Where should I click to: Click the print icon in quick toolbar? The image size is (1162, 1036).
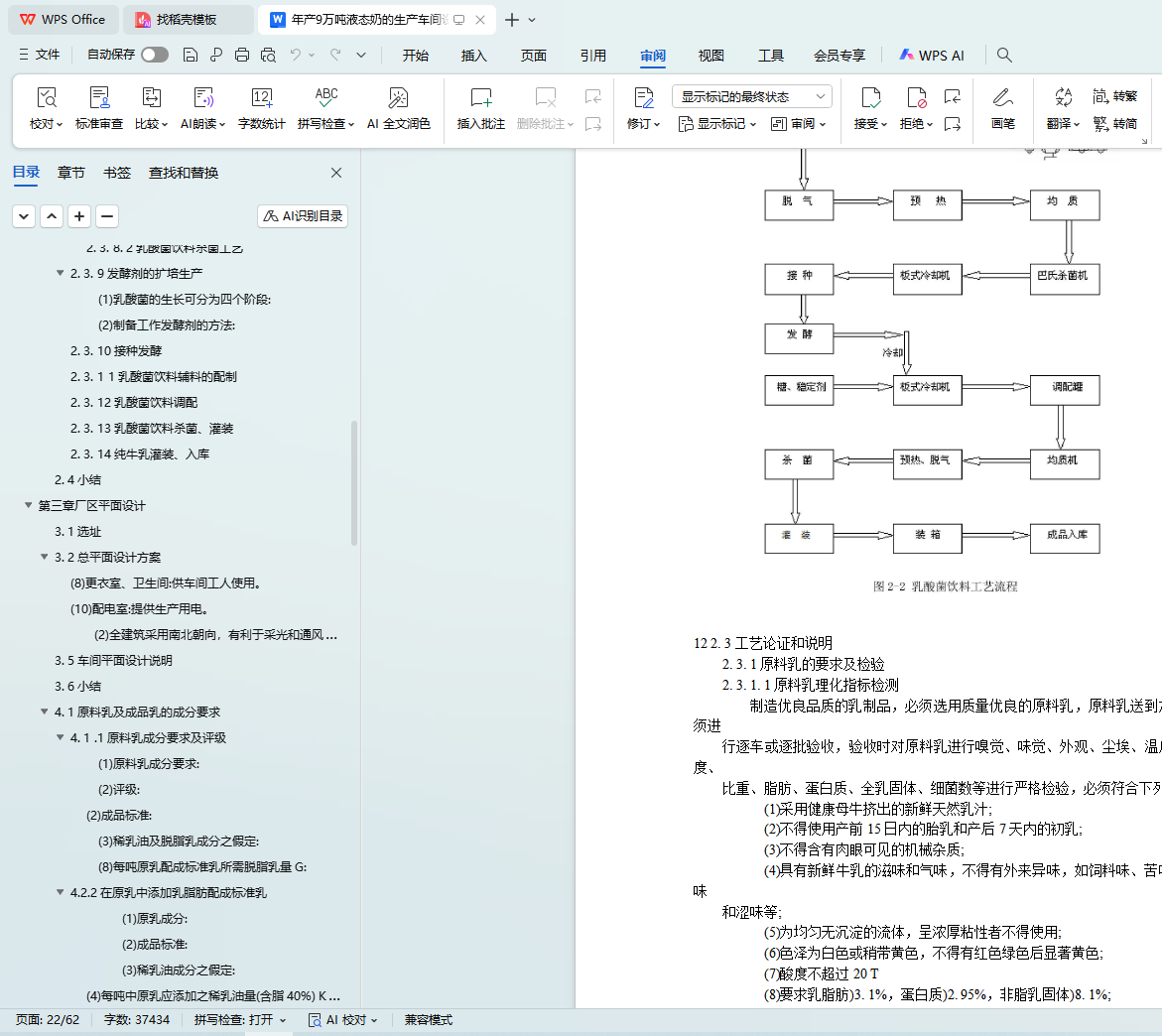[x=241, y=55]
